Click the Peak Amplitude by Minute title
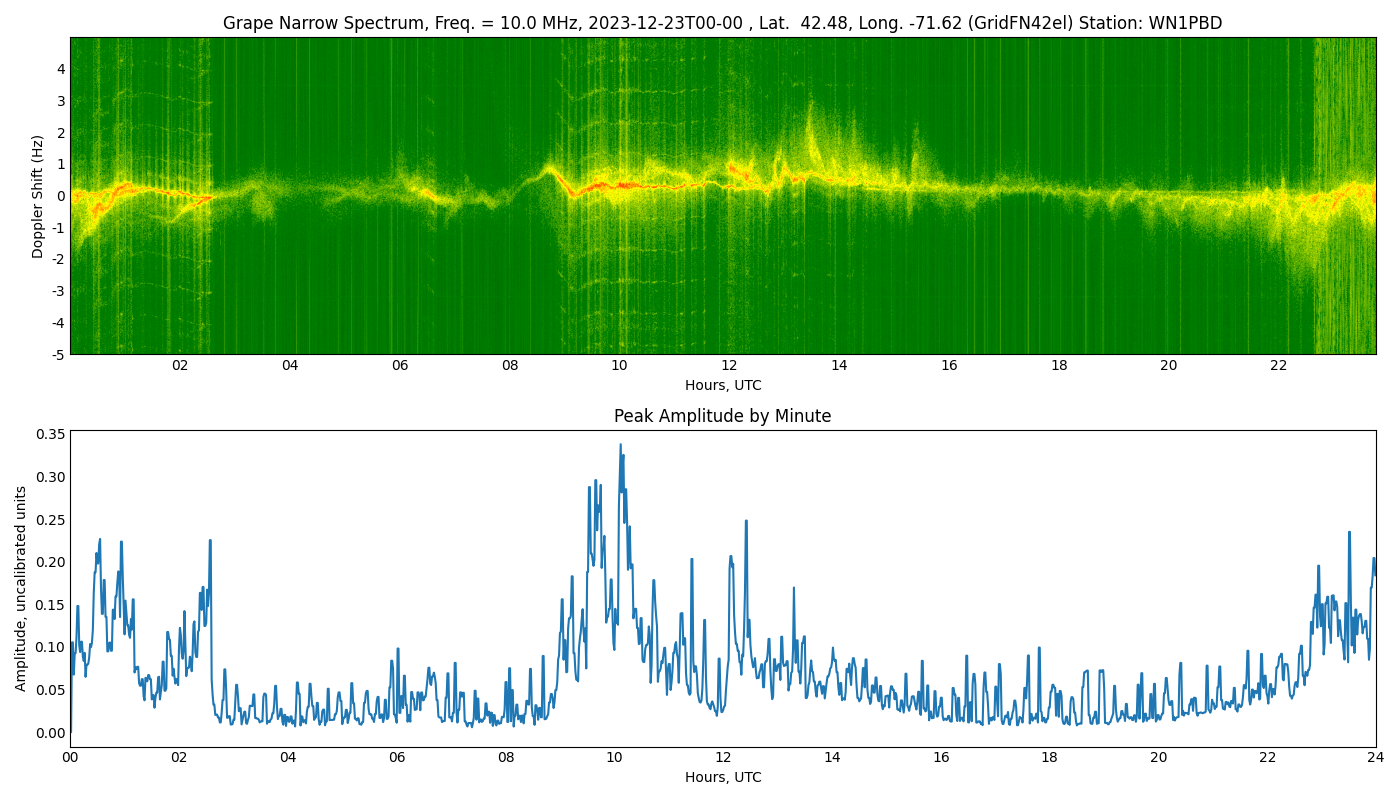1400x800 pixels. click(x=725, y=416)
